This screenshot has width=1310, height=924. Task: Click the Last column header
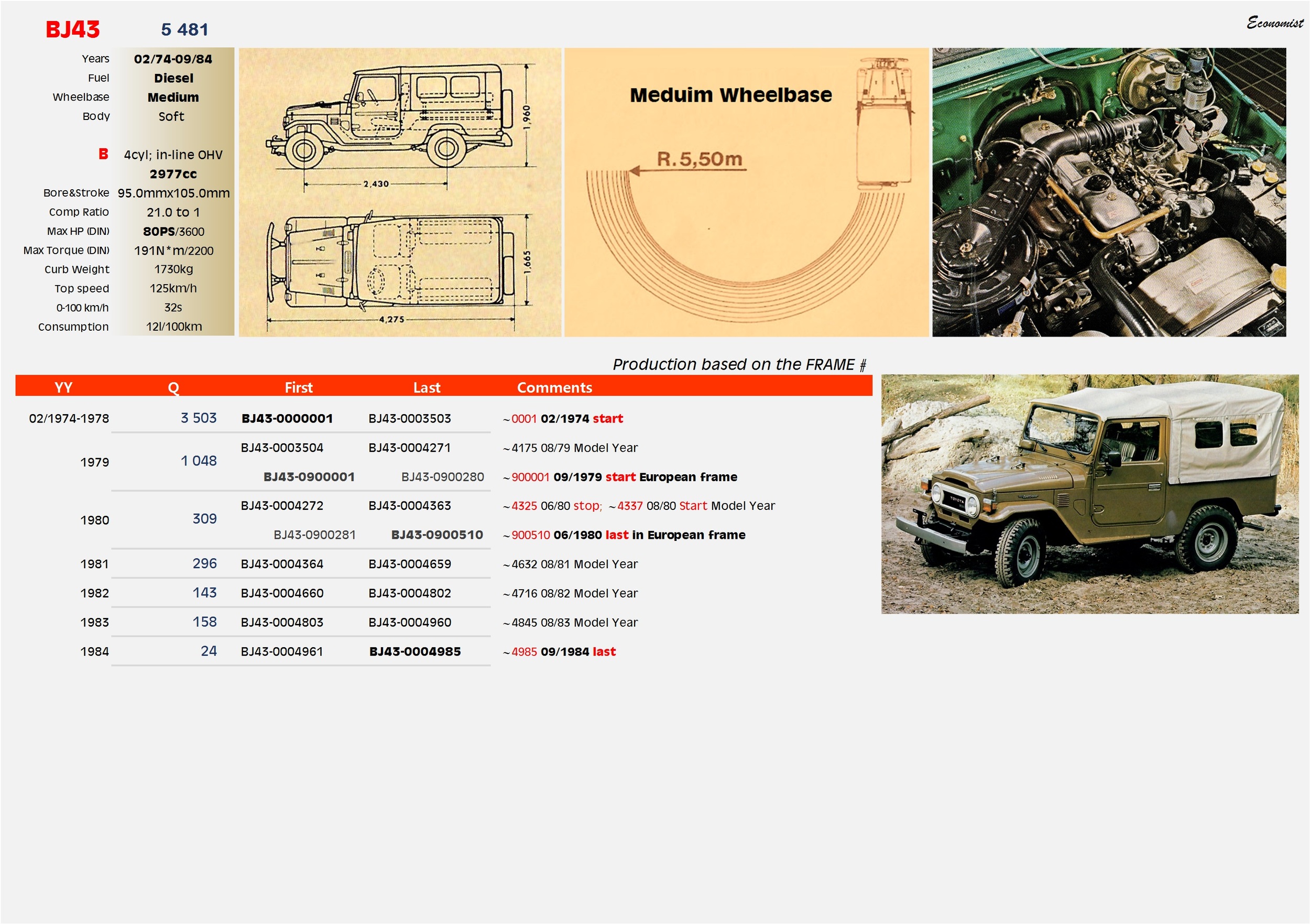pos(427,387)
